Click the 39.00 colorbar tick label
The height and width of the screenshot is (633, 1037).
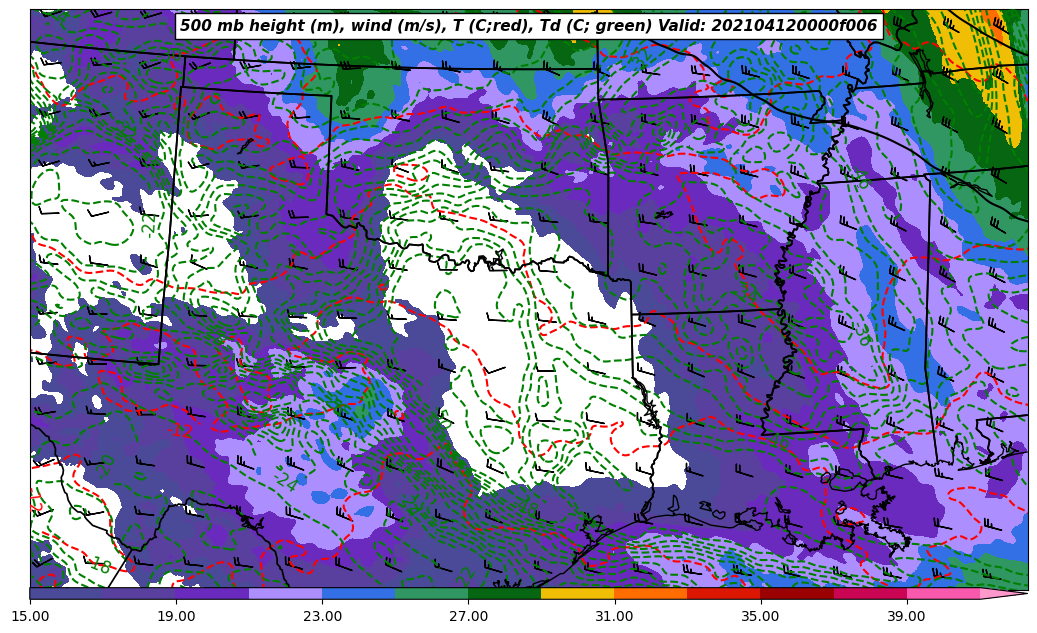coord(906,617)
